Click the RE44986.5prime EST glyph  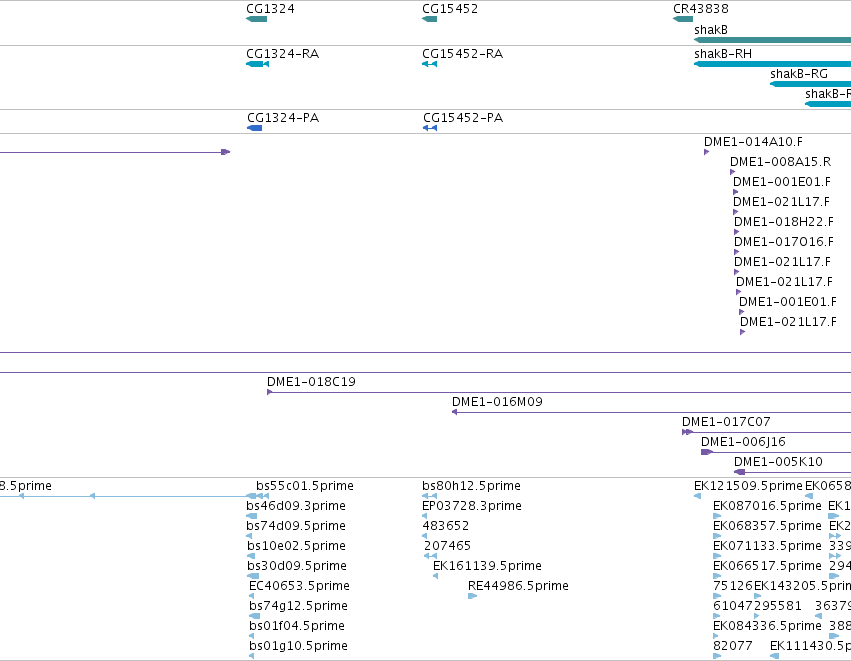[472, 596]
